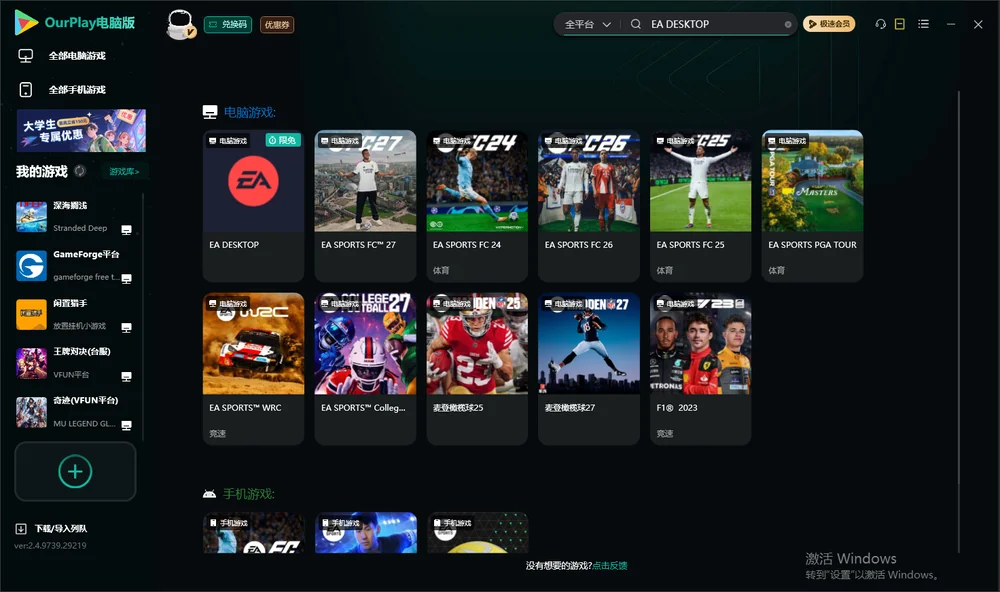Click the 电脑游戏 section header icon
The height and width of the screenshot is (592, 1000).
click(x=210, y=112)
